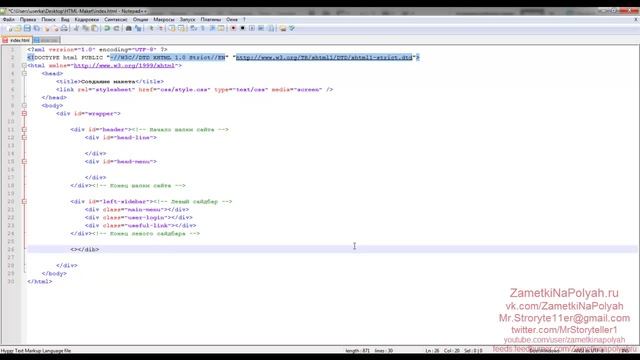Open the Макросы menu
Image resolution: width=640 pixels, height=360 pixels.
[164, 20]
